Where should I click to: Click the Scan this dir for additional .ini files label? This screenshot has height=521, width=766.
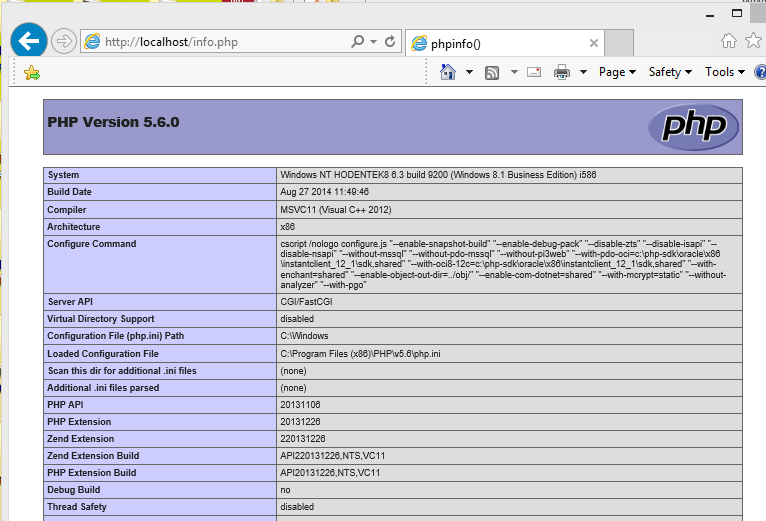click(122, 371)
